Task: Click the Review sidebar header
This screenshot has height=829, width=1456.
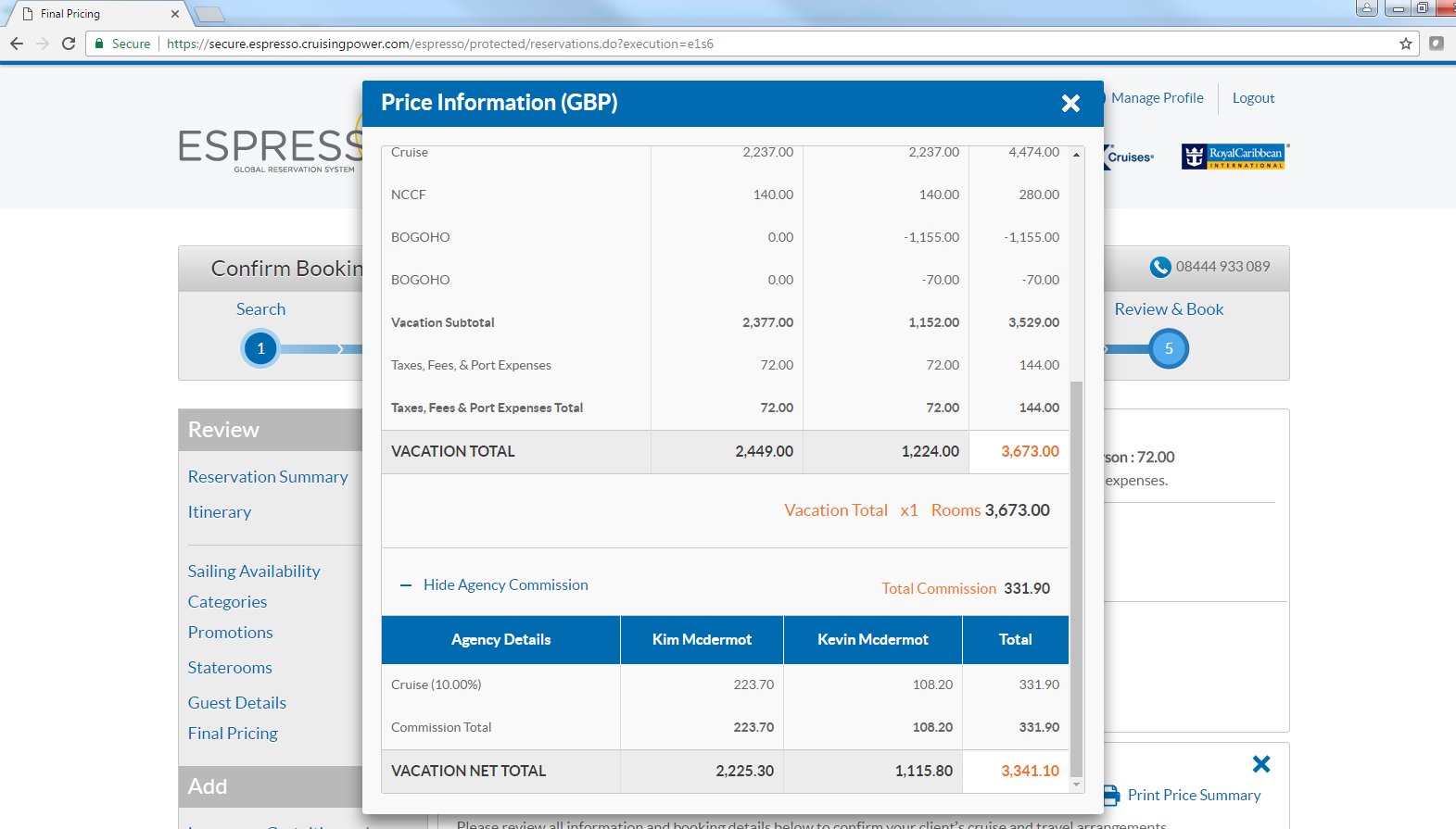Action: 271,430
